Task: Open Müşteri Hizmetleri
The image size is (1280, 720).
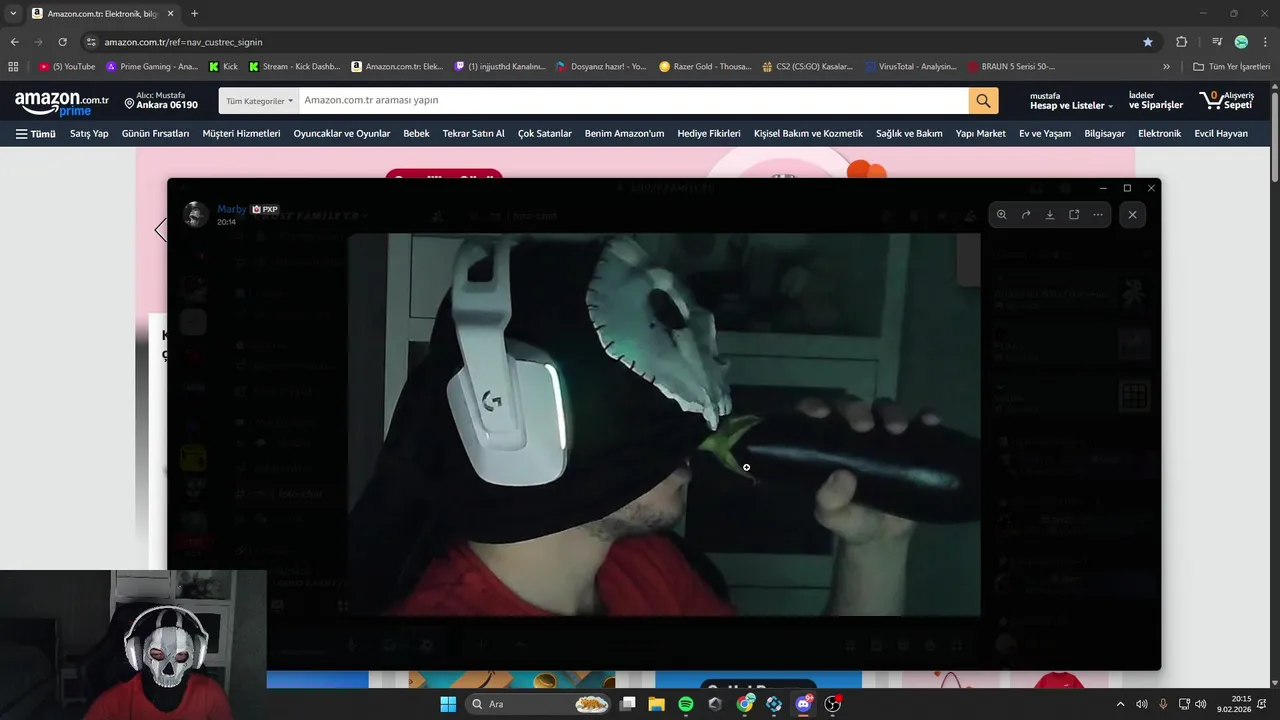Action: [241, 133]
